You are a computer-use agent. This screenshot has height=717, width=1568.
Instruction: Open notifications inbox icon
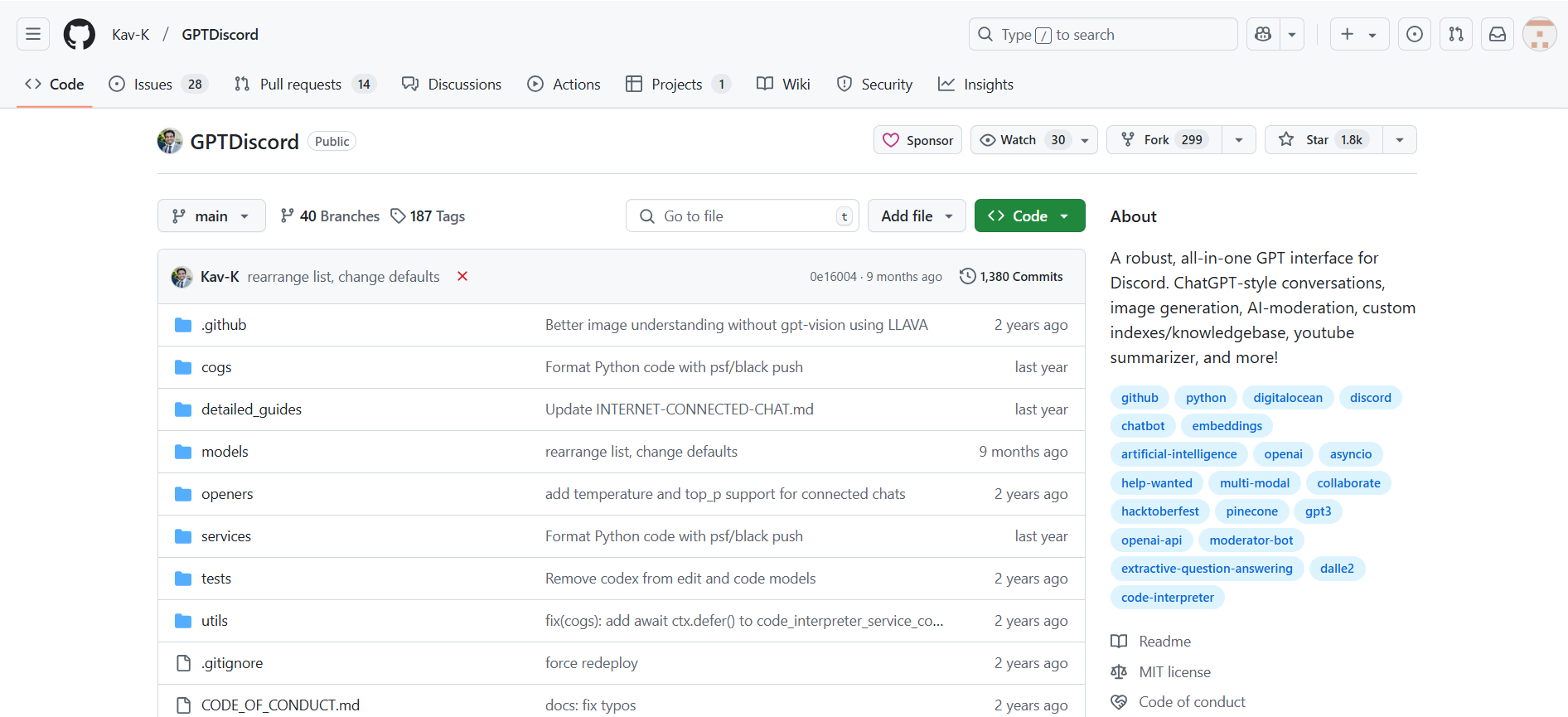1498,34
